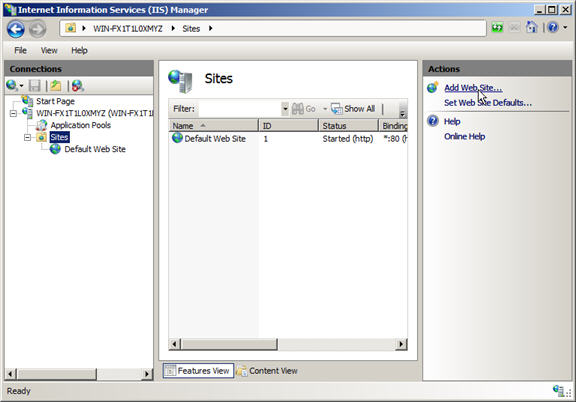The height and width of the screenshot is (402, 576).
Task: Collapse the Sites tree node
Action: coord(27,138)
